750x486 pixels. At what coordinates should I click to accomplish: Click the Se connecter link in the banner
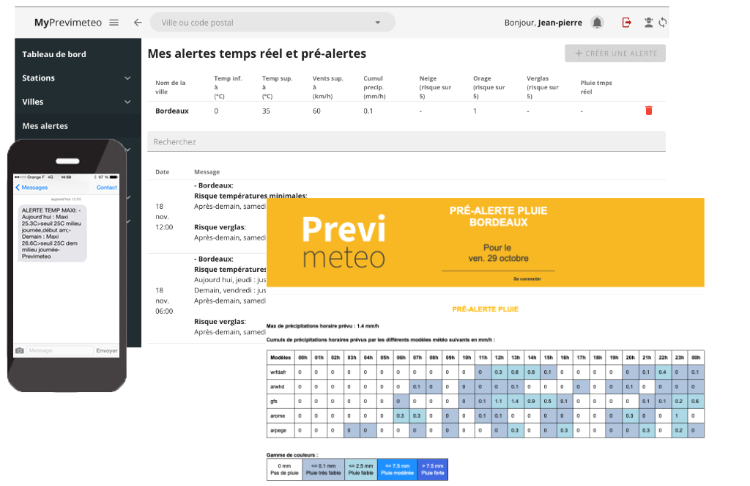pos(527,279)
